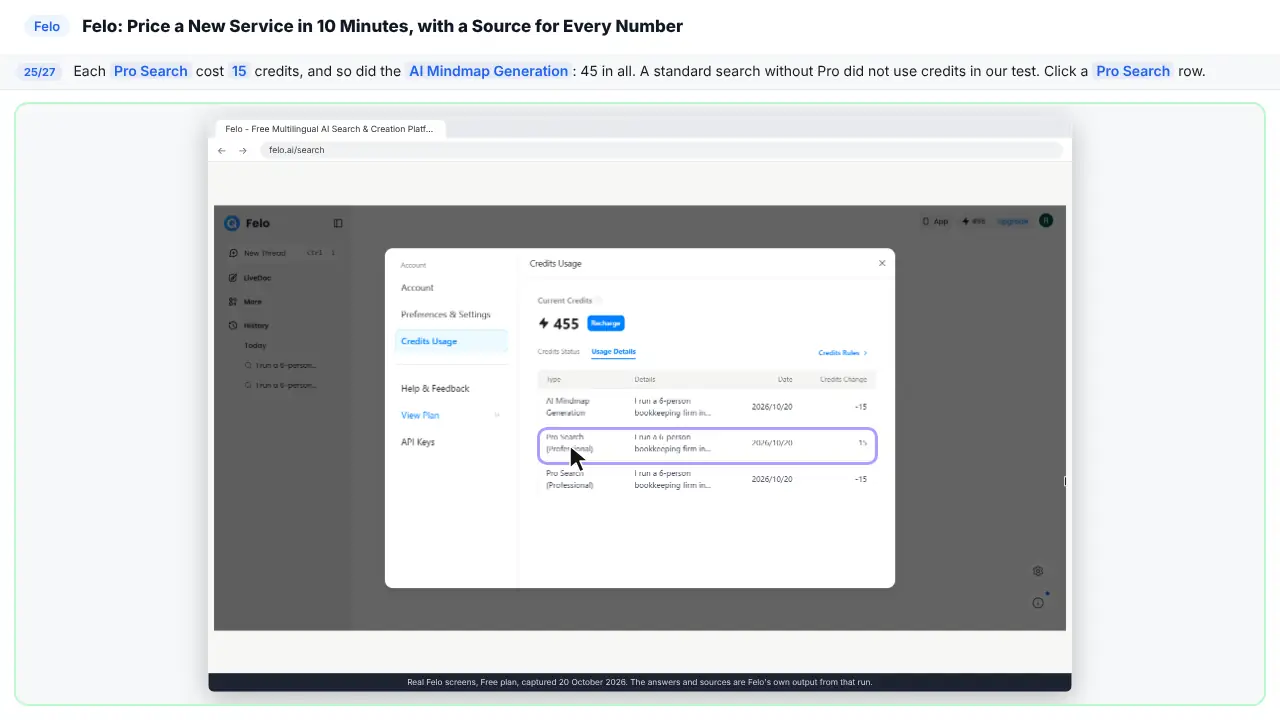This screenshot has width=1280, height=720.
Task: Click the Felo badge beside the page title
Action: (x=47, y=27)
